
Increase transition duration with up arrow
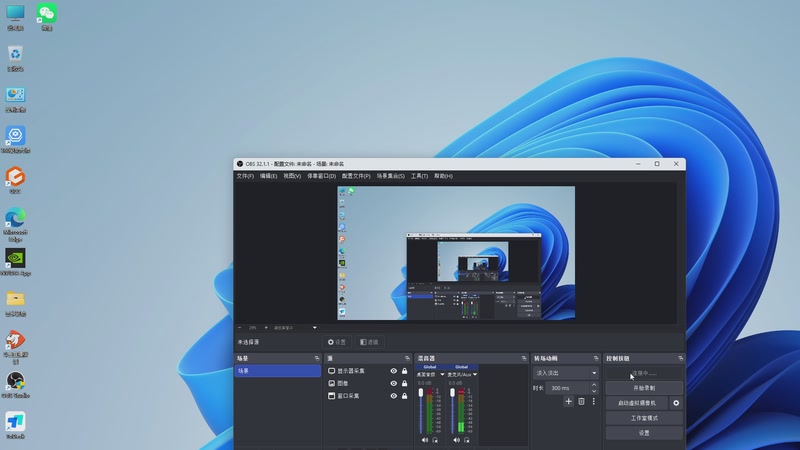[594, 385]
